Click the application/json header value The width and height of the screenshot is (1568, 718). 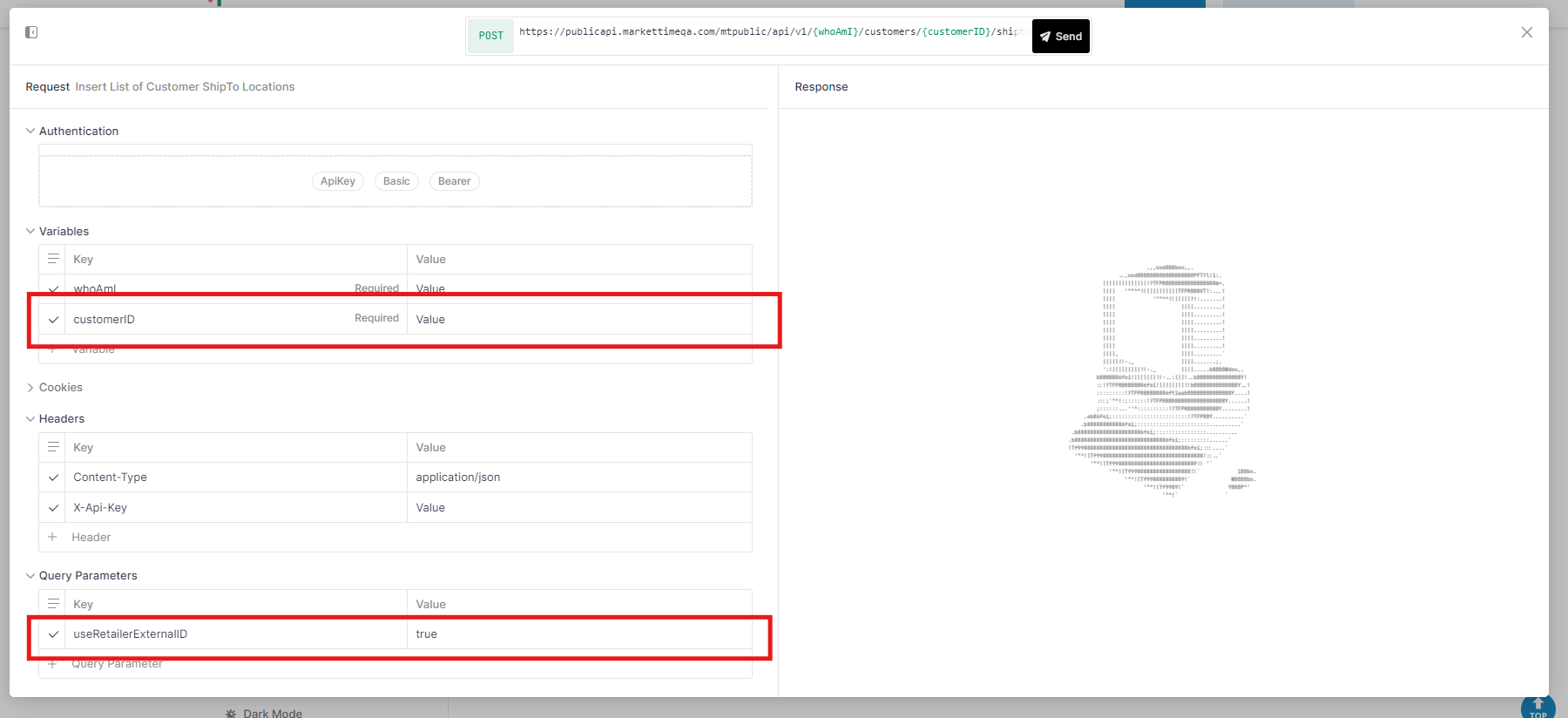(458, 478)
